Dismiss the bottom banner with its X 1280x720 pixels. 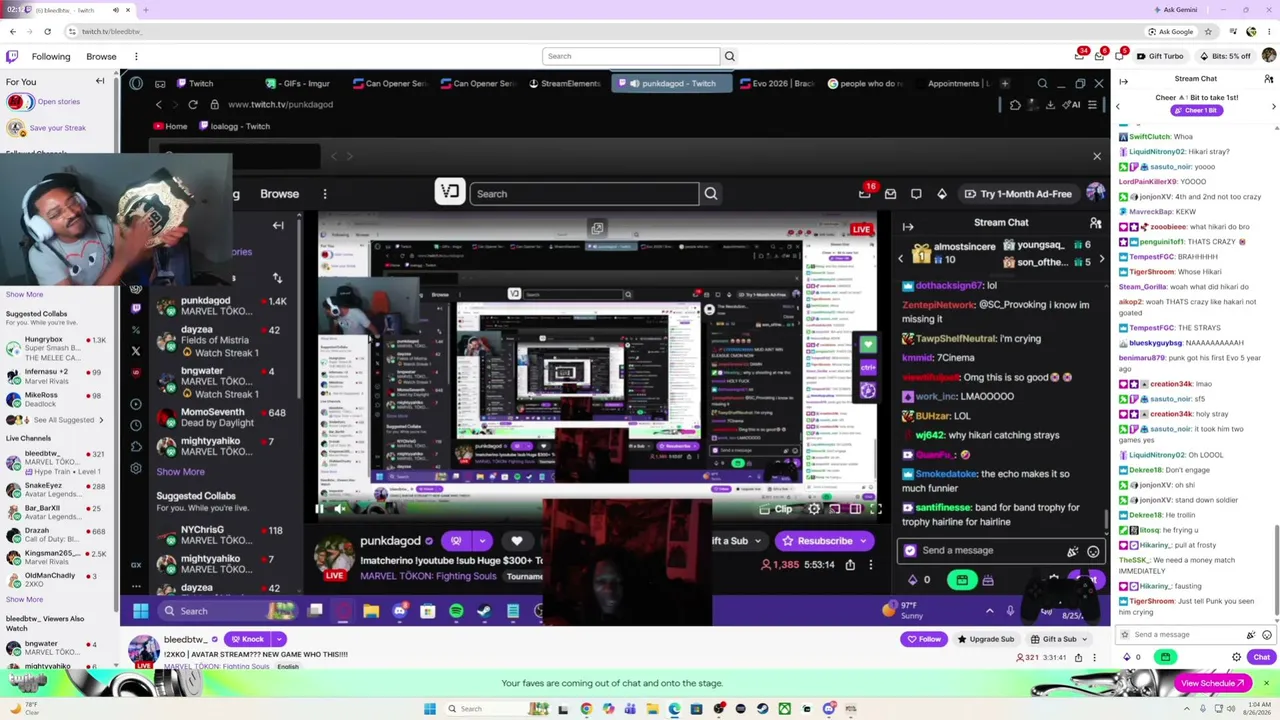[1266, 683]
